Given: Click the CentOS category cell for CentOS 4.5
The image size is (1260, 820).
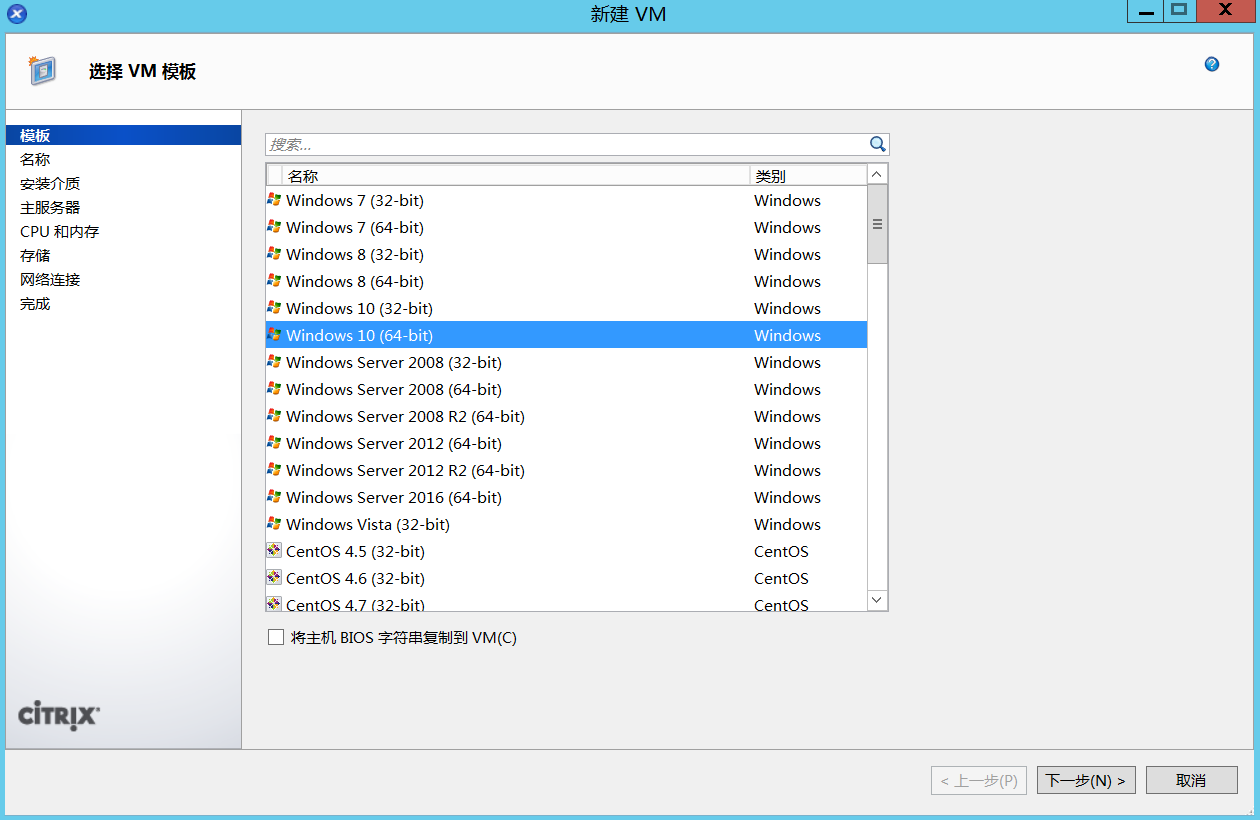Looking at the screenshot, I should click(781, 551).
